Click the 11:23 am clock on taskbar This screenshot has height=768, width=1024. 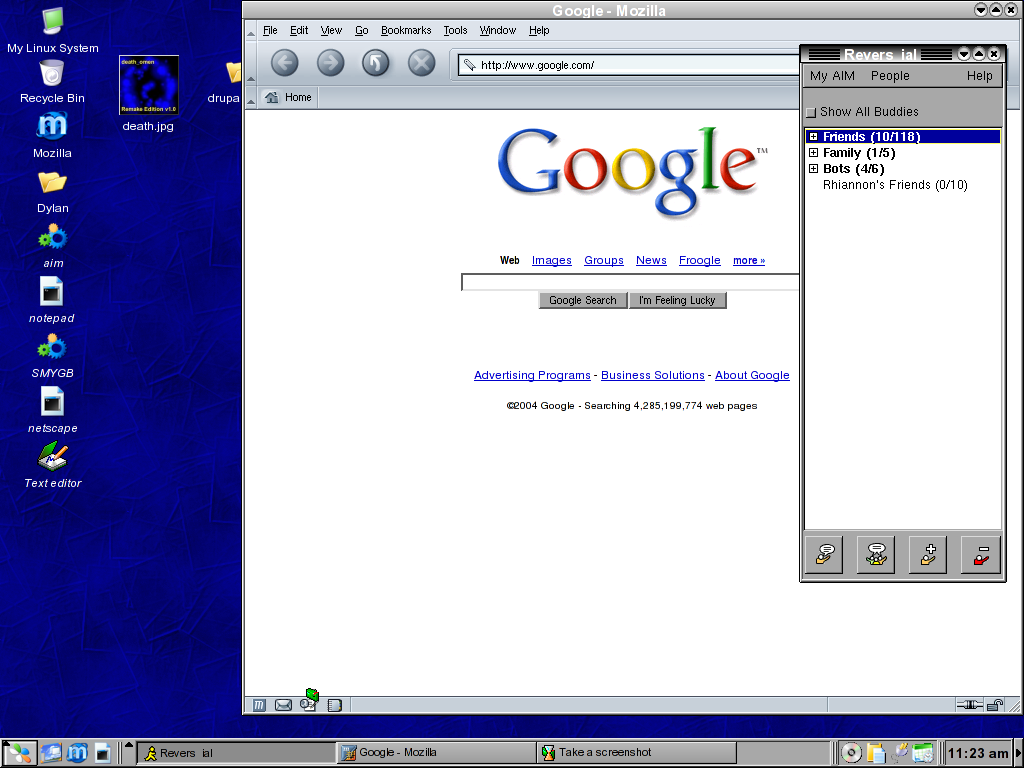[978, 753]
